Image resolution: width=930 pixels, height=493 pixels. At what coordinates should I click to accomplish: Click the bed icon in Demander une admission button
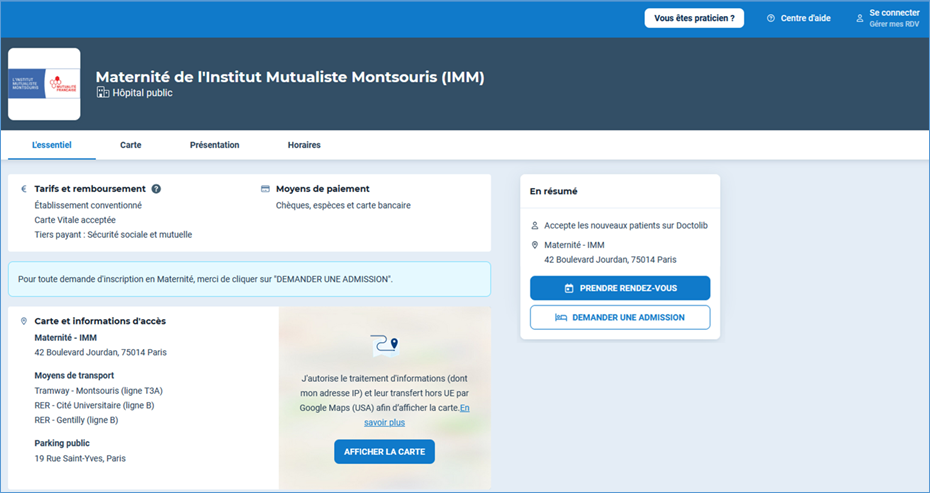[x=560, y=317]
